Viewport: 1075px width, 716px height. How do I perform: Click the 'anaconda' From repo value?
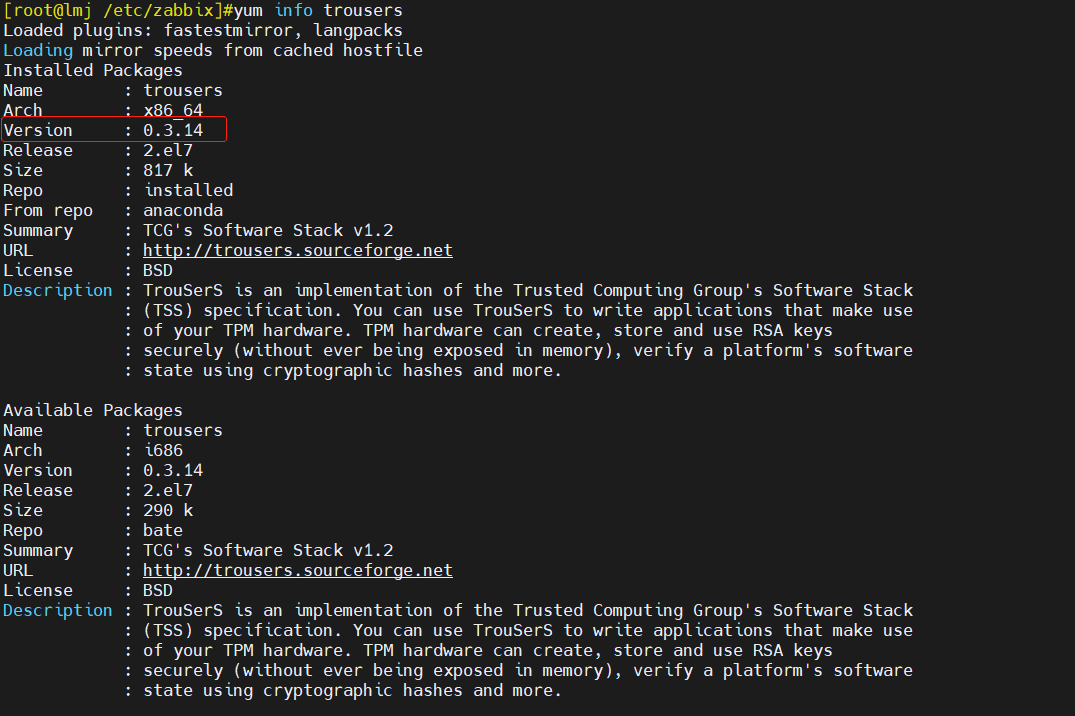[x=182, y=211]
